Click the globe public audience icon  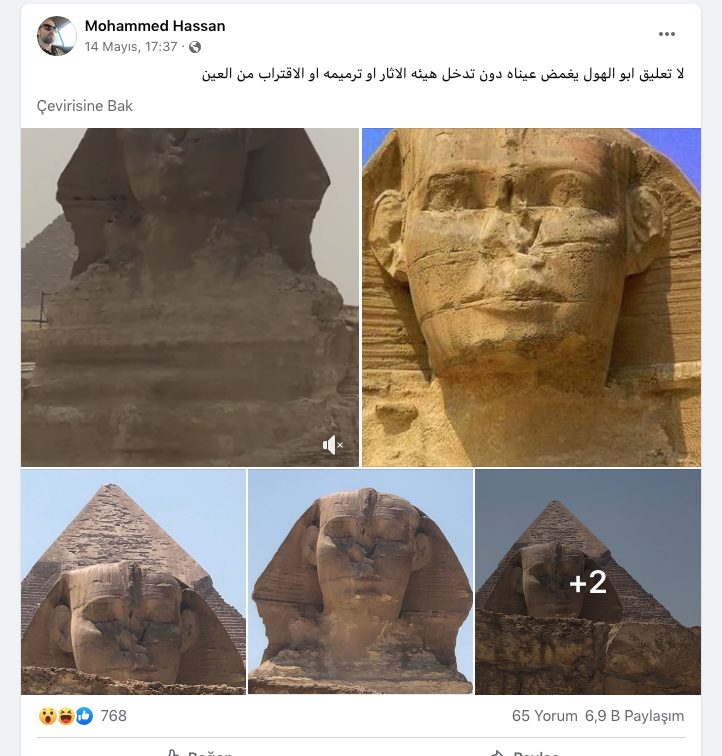point(195,47)
